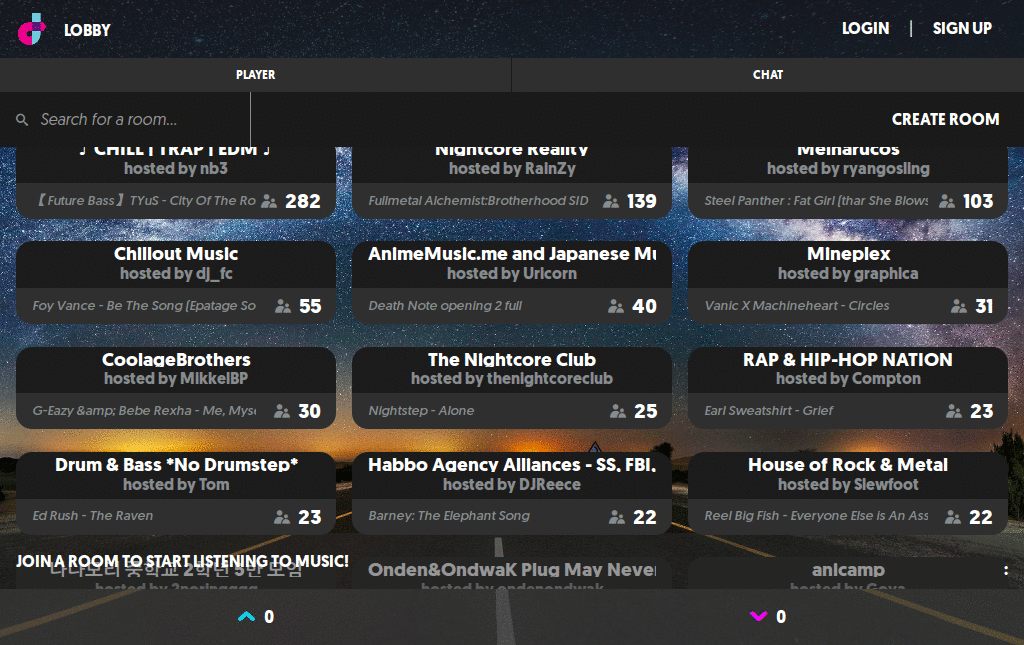Click the people icon in Chillout Music room

[282, 306]
